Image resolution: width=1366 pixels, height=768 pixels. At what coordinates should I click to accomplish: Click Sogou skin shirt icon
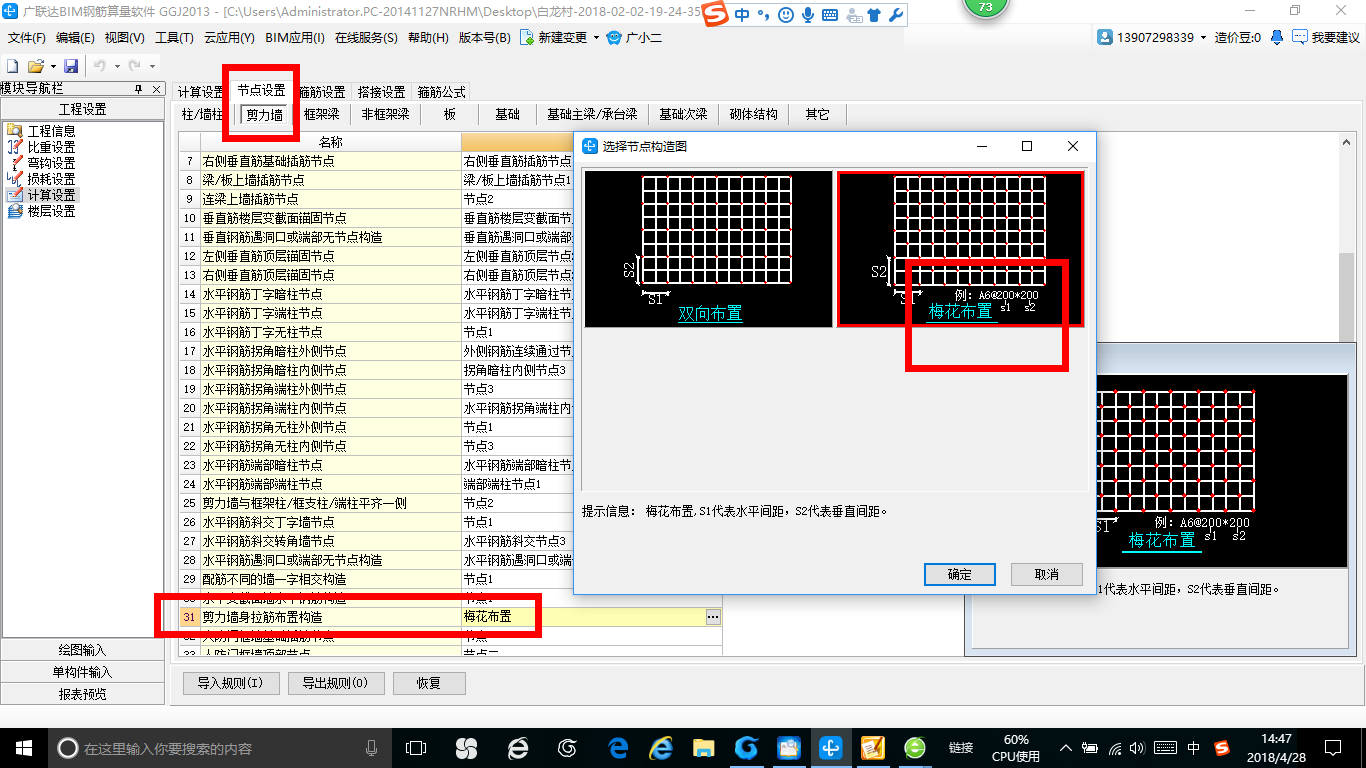(874, 15)
